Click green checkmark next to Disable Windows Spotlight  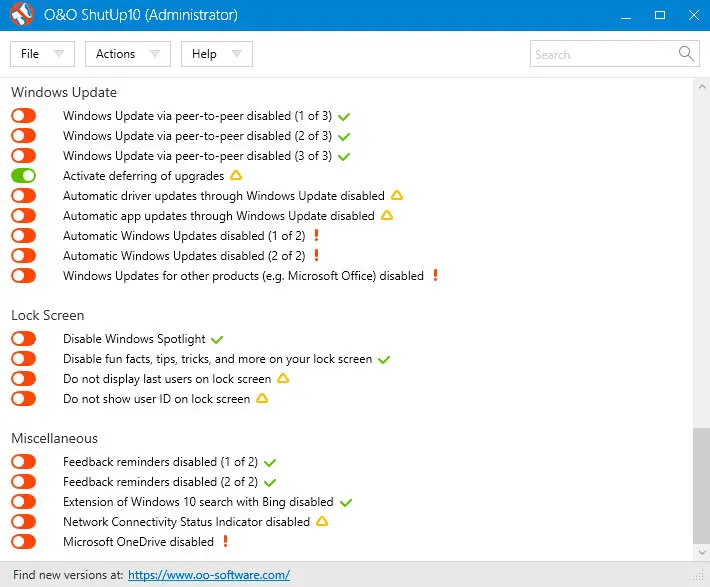pyautogui.click(x=217, y=340)
